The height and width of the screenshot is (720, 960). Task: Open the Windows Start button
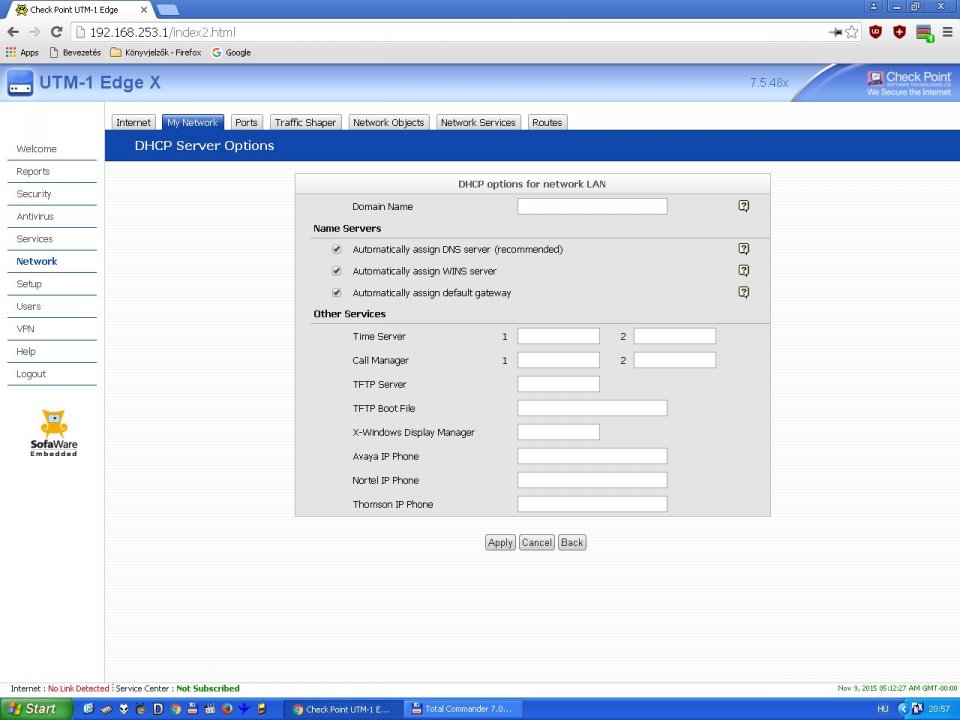[x=36, y=709]
